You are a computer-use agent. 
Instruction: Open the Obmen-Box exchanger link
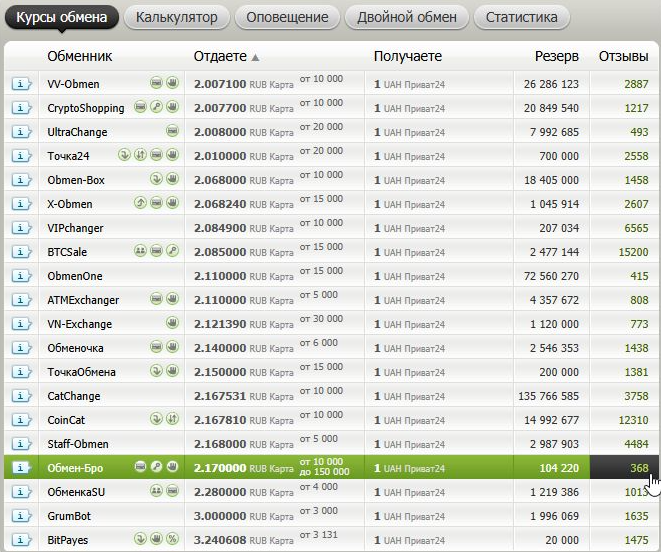pyautogui.click(x=76, y=180)
